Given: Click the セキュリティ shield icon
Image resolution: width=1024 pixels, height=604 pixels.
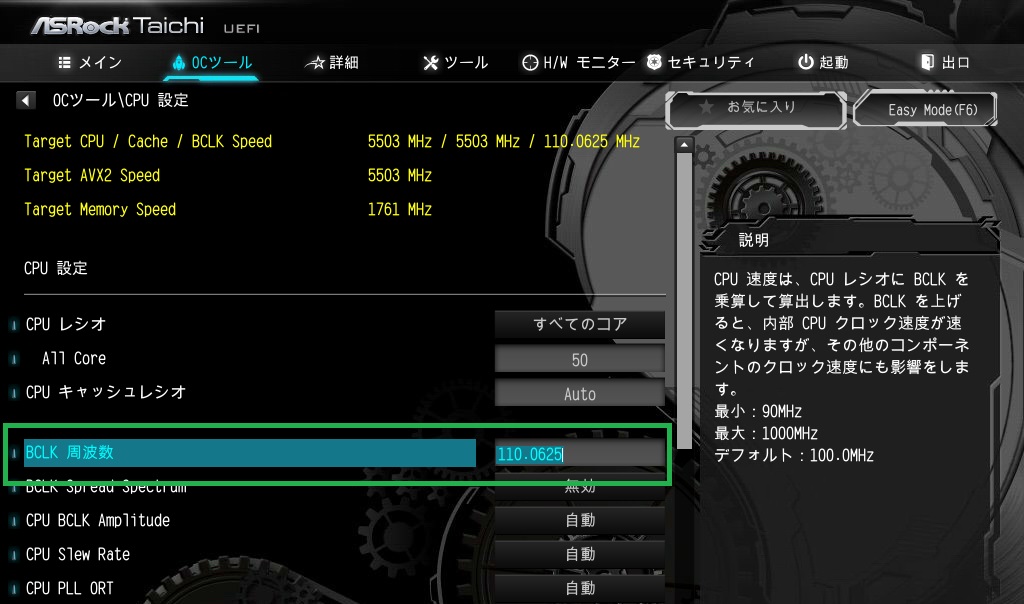Looking at the screenshot, I should point(654,62).
